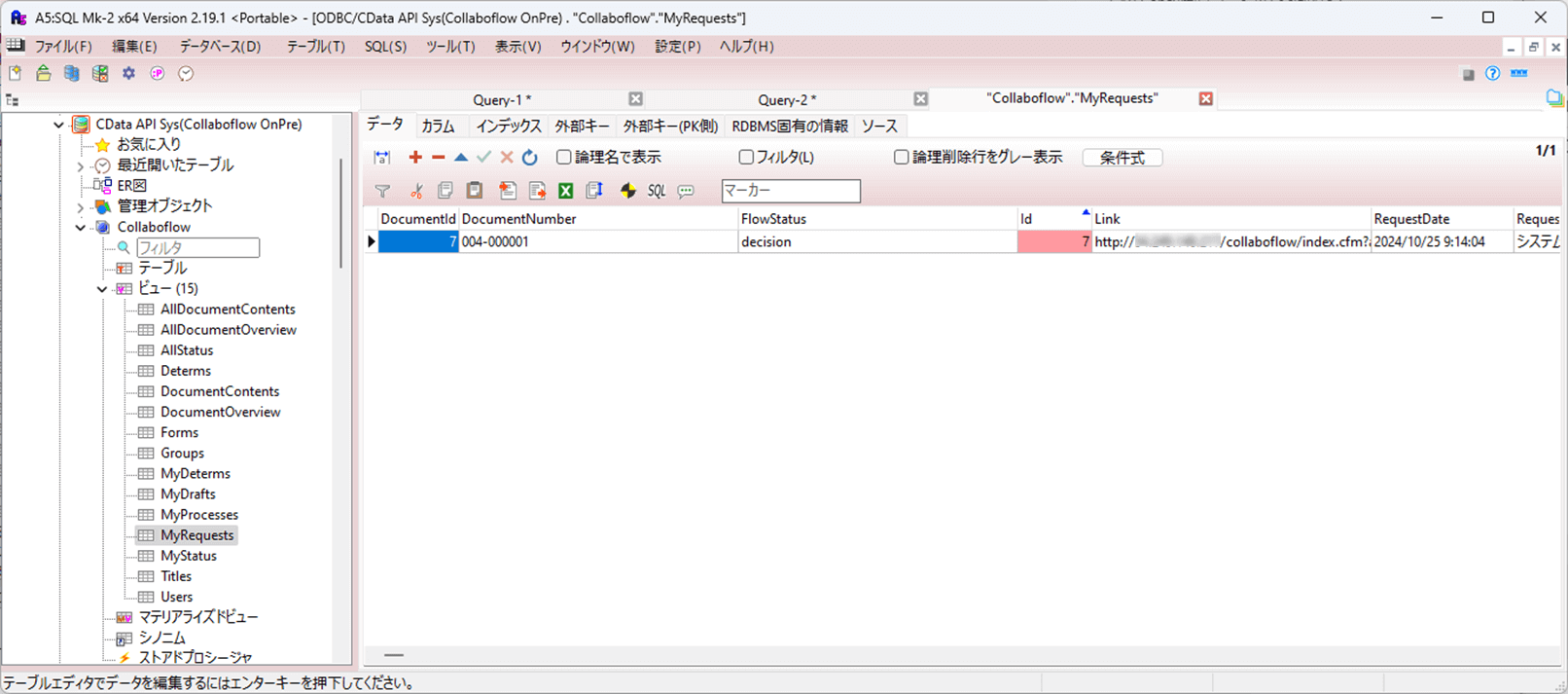Image resolution: width=1568 pixels, height=694 pixels.
Task: Click the blue help question mark icon
Action: pos(1492,73)
